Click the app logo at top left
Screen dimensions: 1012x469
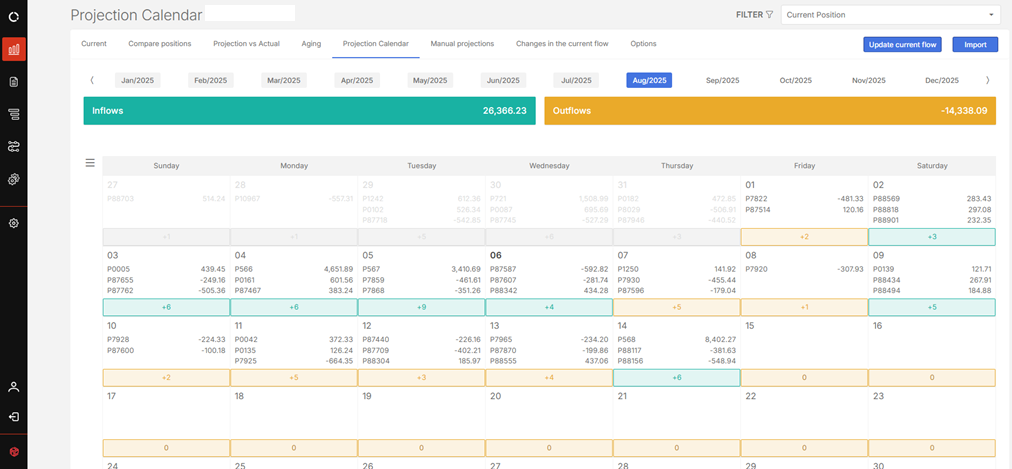14,16
